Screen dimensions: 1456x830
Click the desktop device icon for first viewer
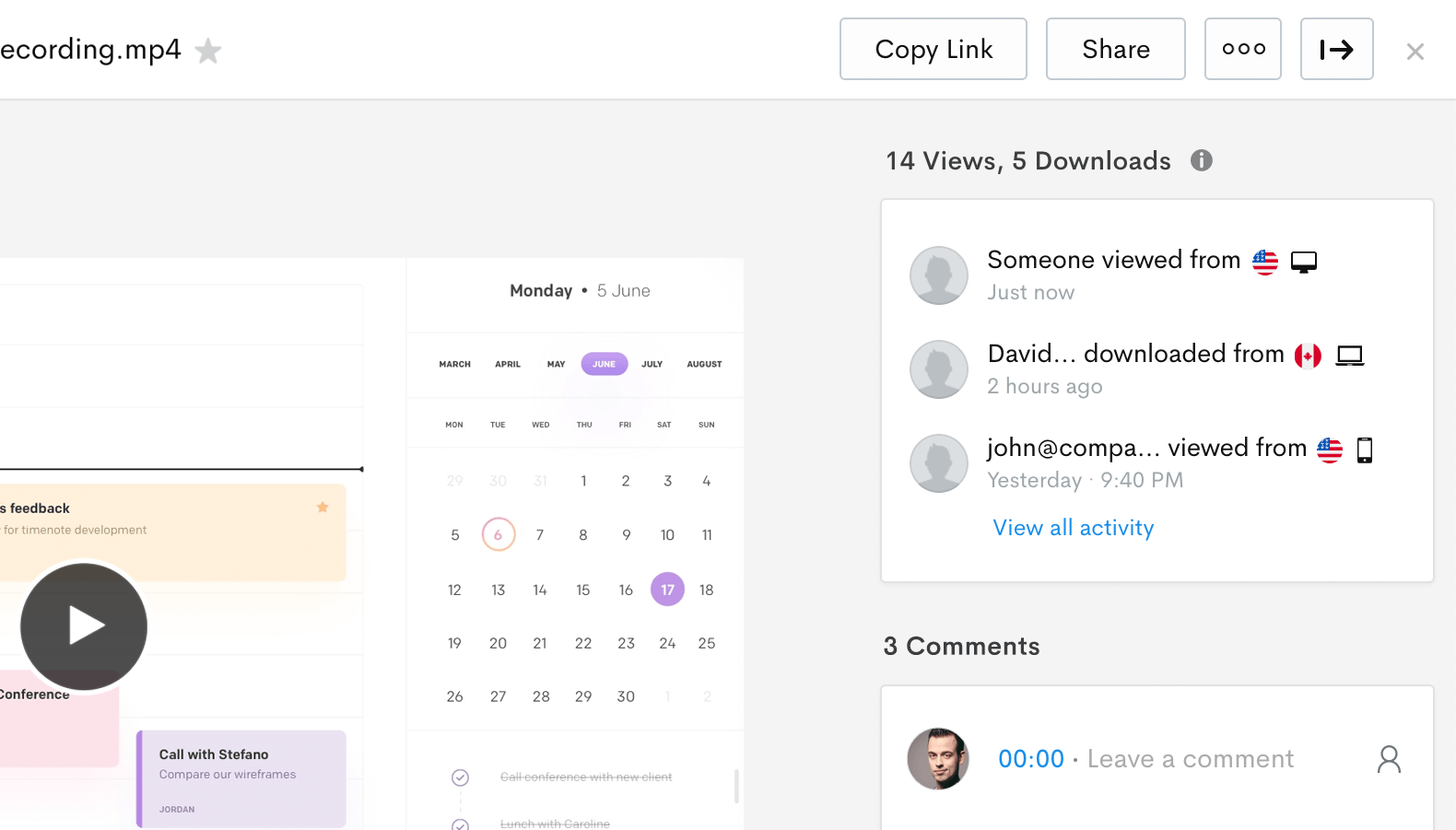[1303, 263]
